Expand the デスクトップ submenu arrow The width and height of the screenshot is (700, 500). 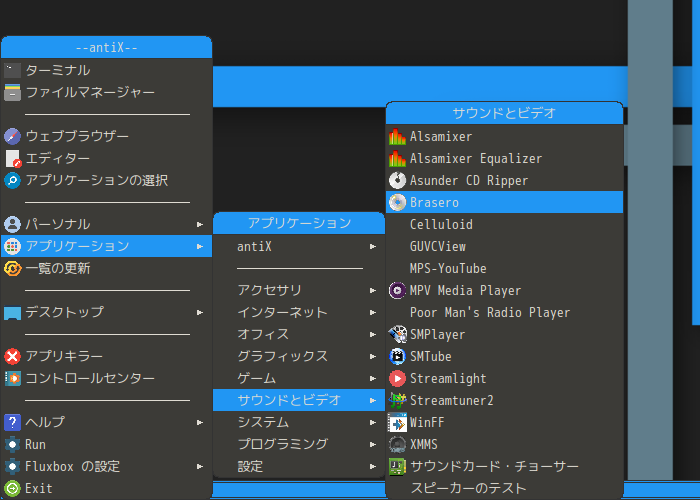(x=200, y=312)
